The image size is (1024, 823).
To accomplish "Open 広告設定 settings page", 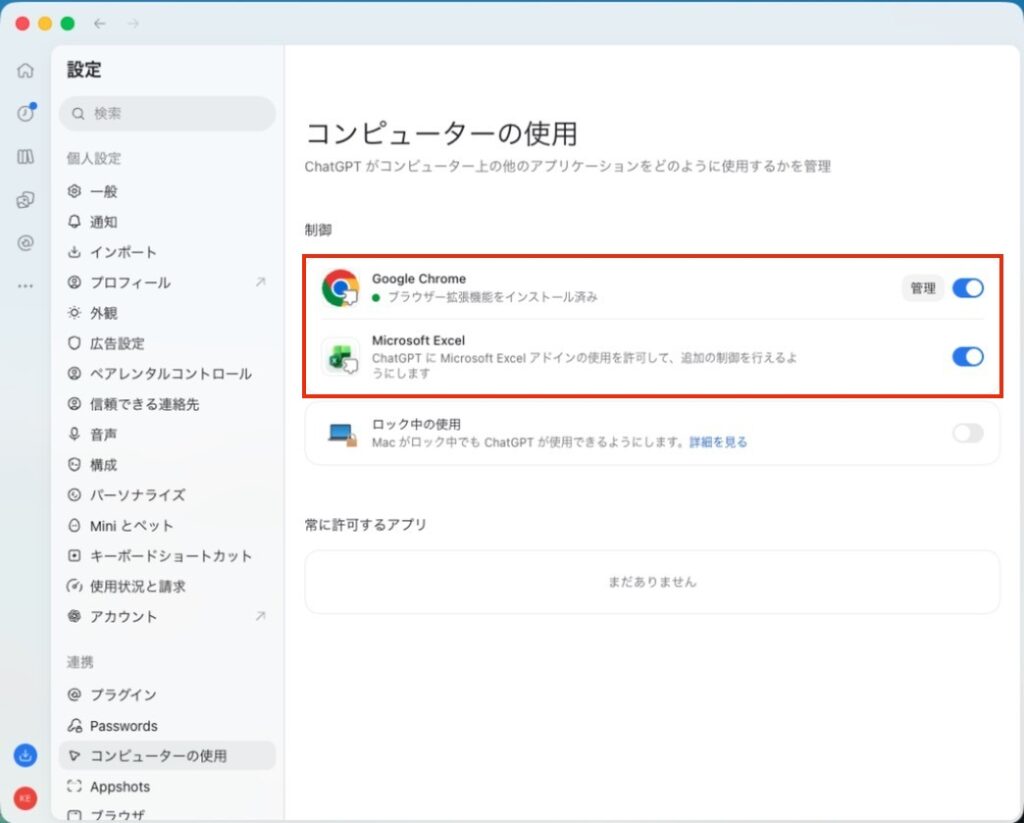I will pyautogui.click(x=167, y=343).
